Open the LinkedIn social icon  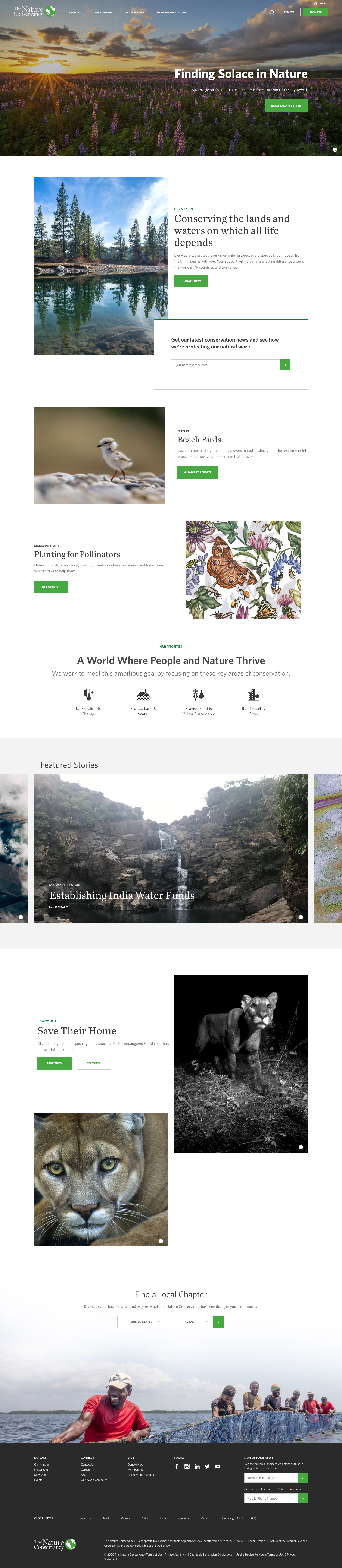pos(197,1466)
